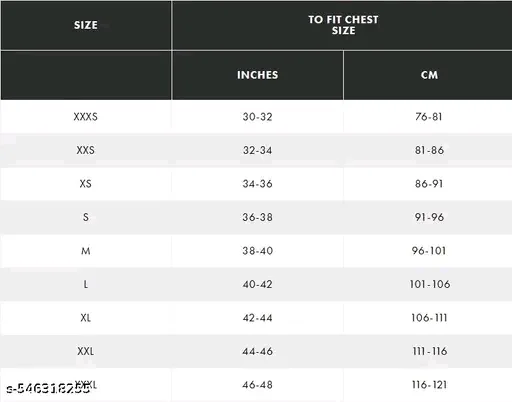Select the XL size label
Viewport: 512px width, 402px height.
pos(86,318)
